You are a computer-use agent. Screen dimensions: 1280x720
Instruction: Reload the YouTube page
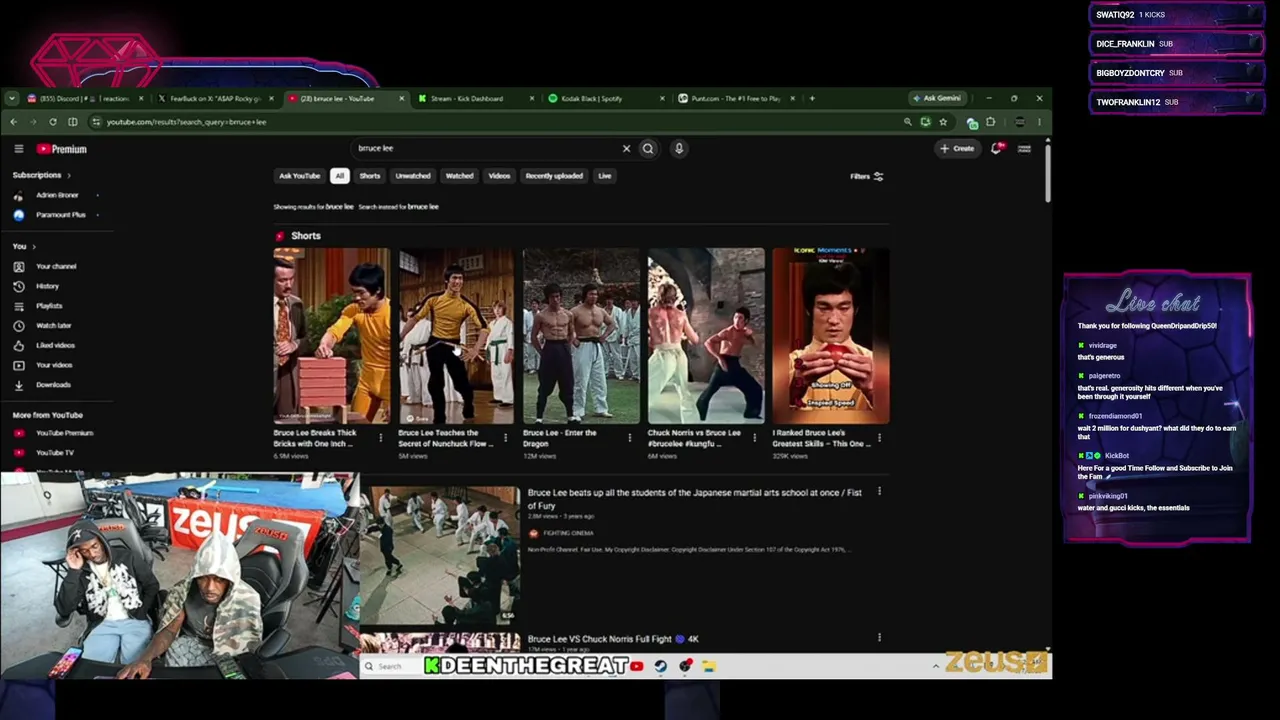[x=53, y=122]
